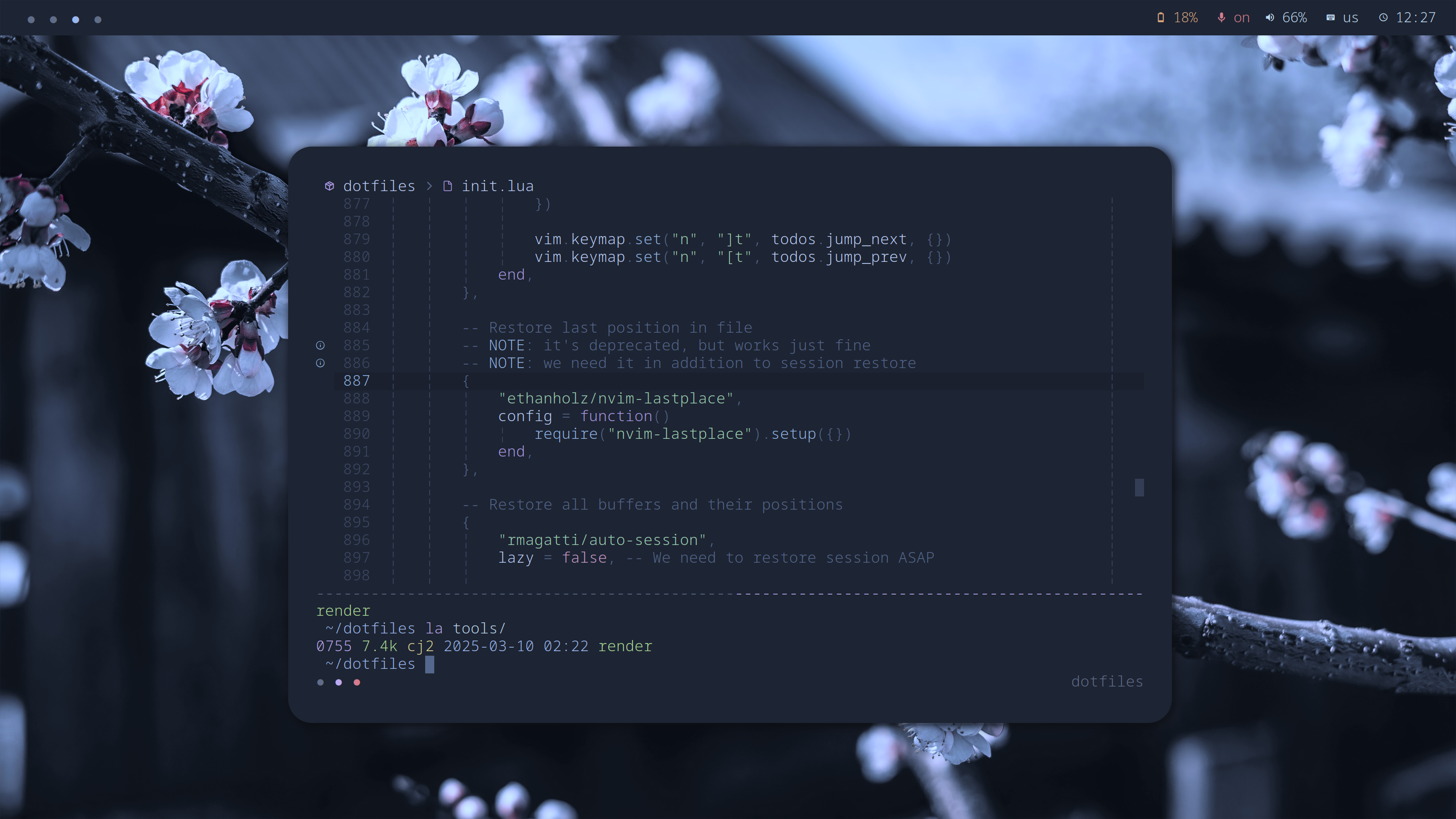Screen dimensions: 1456x819
Task: Click the NOTE info sign at line 886
Action: [x=321, y=363]
